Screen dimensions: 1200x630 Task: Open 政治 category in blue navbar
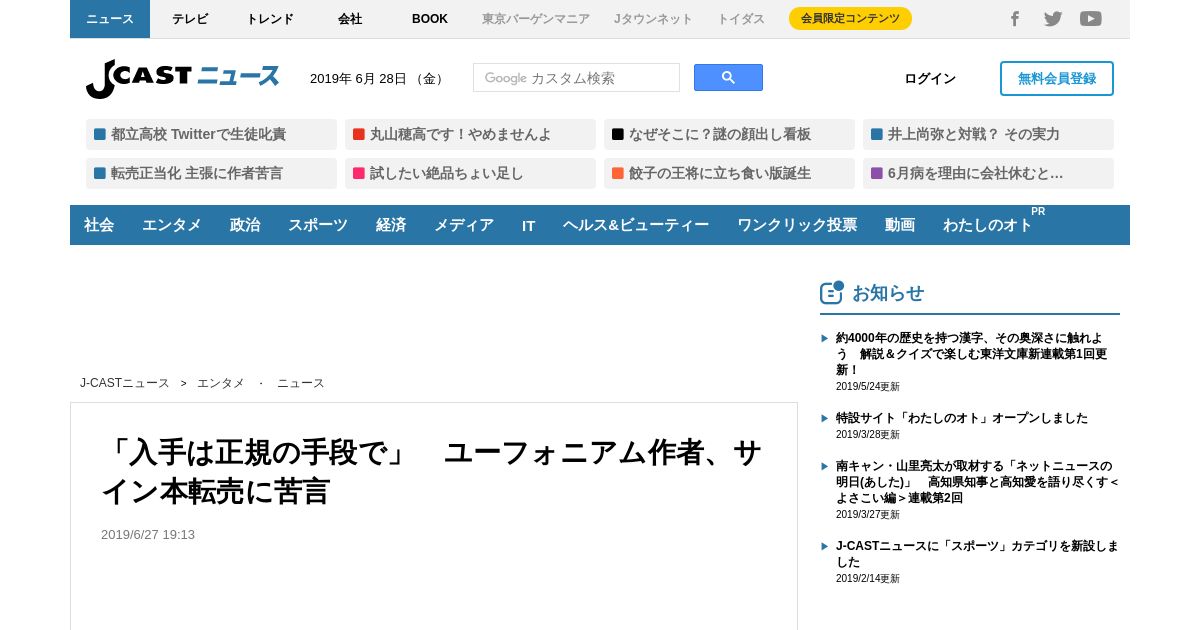245,225
